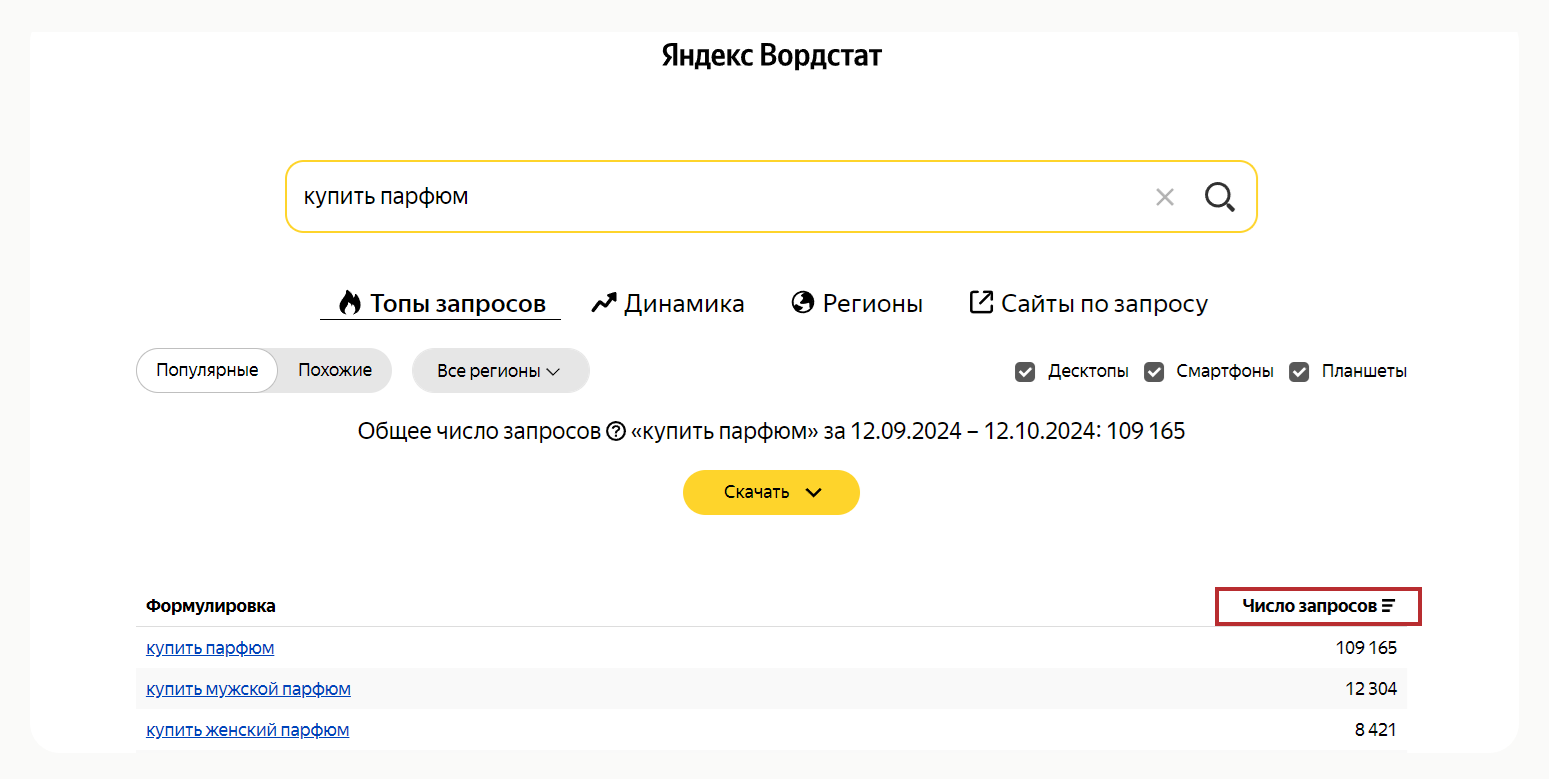The height and width of the screenshot is (779, 1549).
Task: Click the globe icon next to Регионы
Action: point(802,301)
